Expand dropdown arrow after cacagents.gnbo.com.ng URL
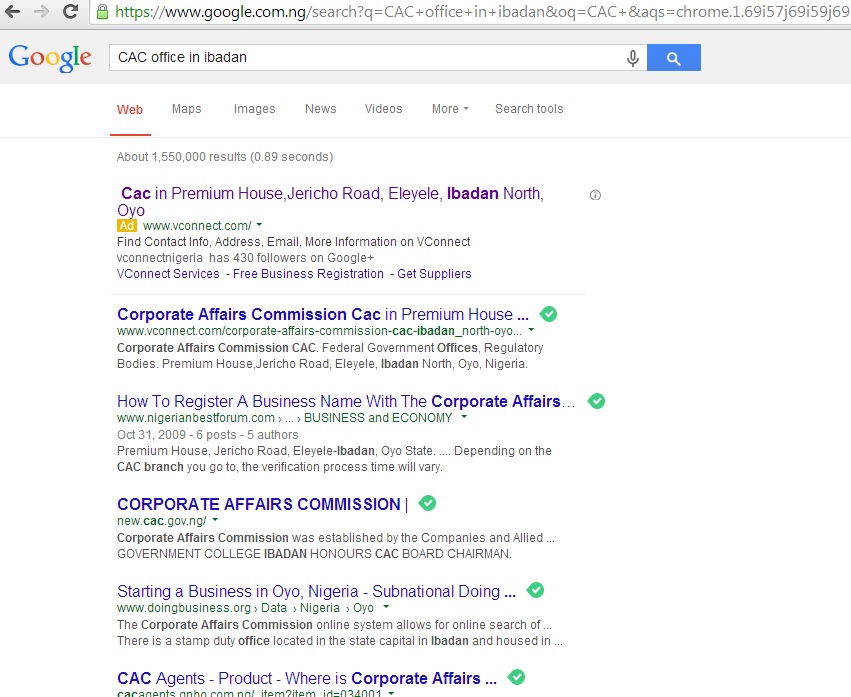Viewport: 851px width, 697px height. (391, 693)
